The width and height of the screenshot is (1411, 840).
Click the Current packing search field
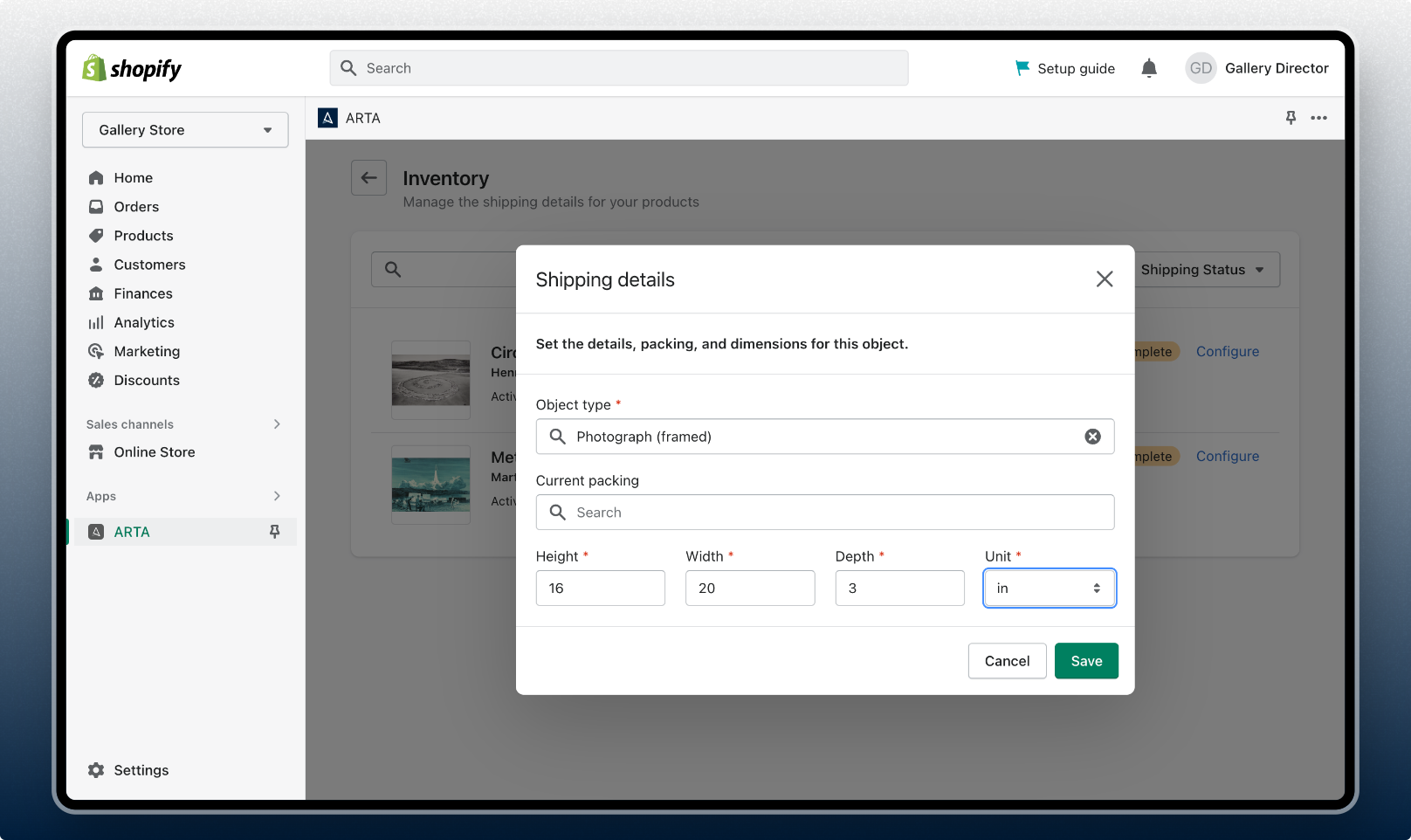pos(824,513)
